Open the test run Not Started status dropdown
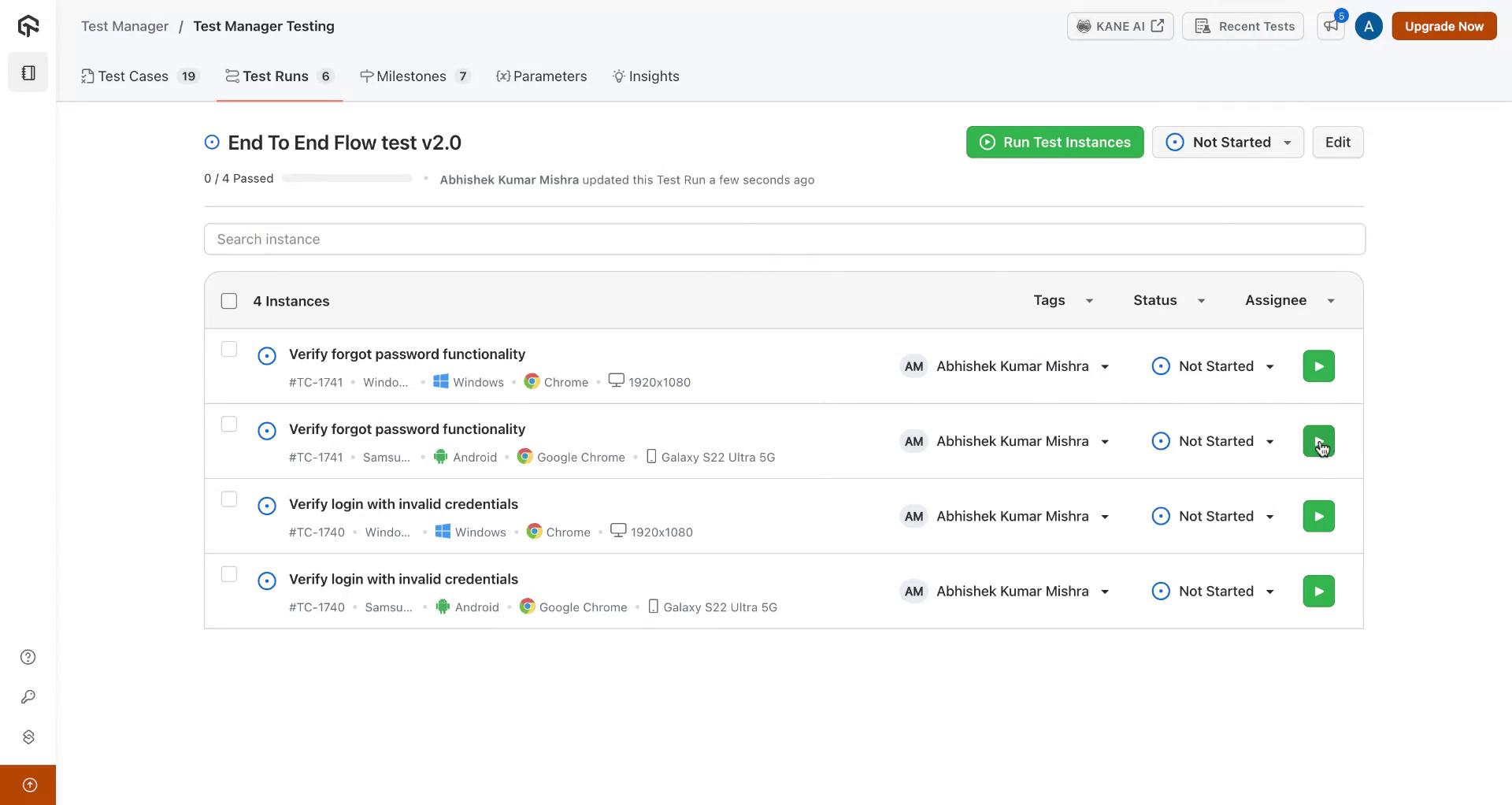Image resolution: width=1512 pixels, height=805 pixels. tap(1228, 143)
